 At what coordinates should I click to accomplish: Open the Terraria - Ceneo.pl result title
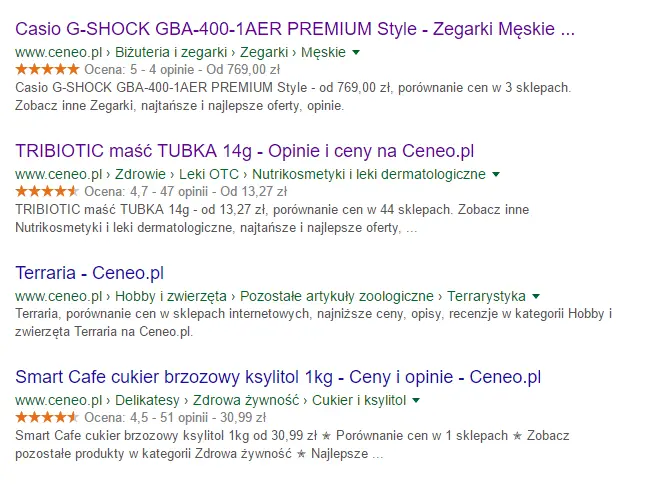[90, 273]
